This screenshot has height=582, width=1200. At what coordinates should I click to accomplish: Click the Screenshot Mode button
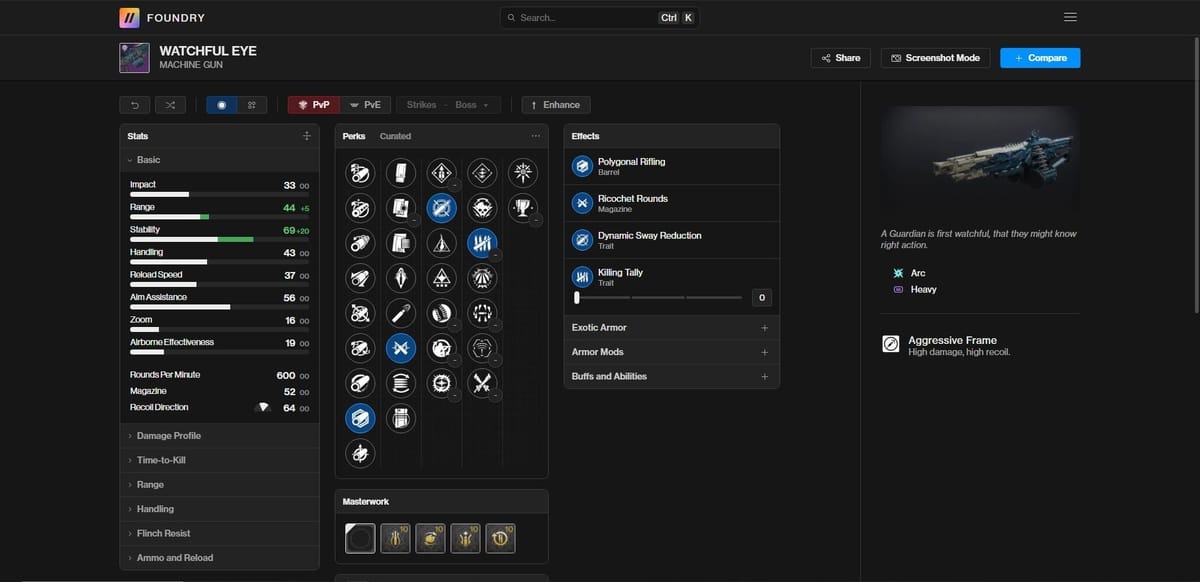tap(935, 57)
